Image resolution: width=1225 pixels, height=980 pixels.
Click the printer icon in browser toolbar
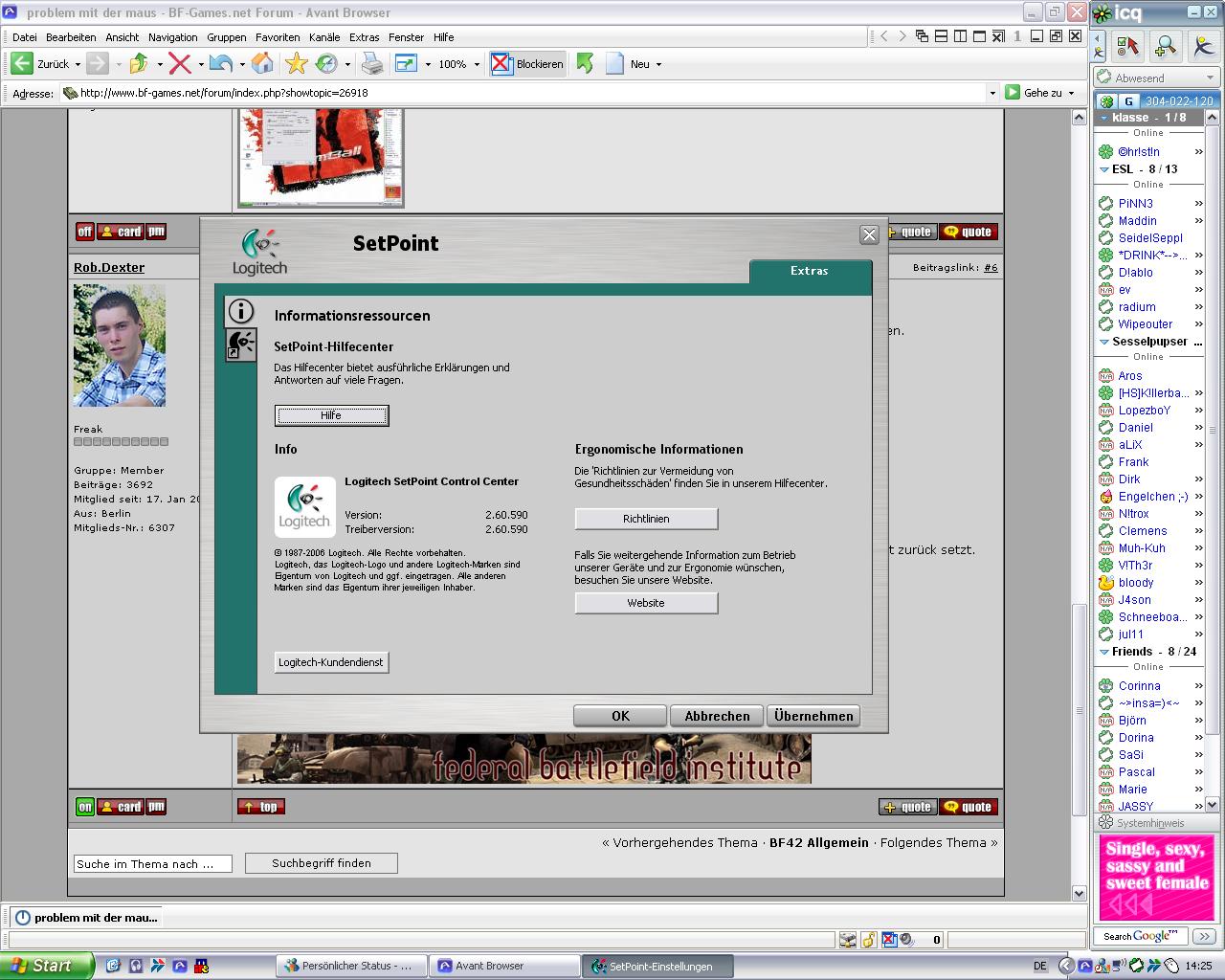[372, 64]
